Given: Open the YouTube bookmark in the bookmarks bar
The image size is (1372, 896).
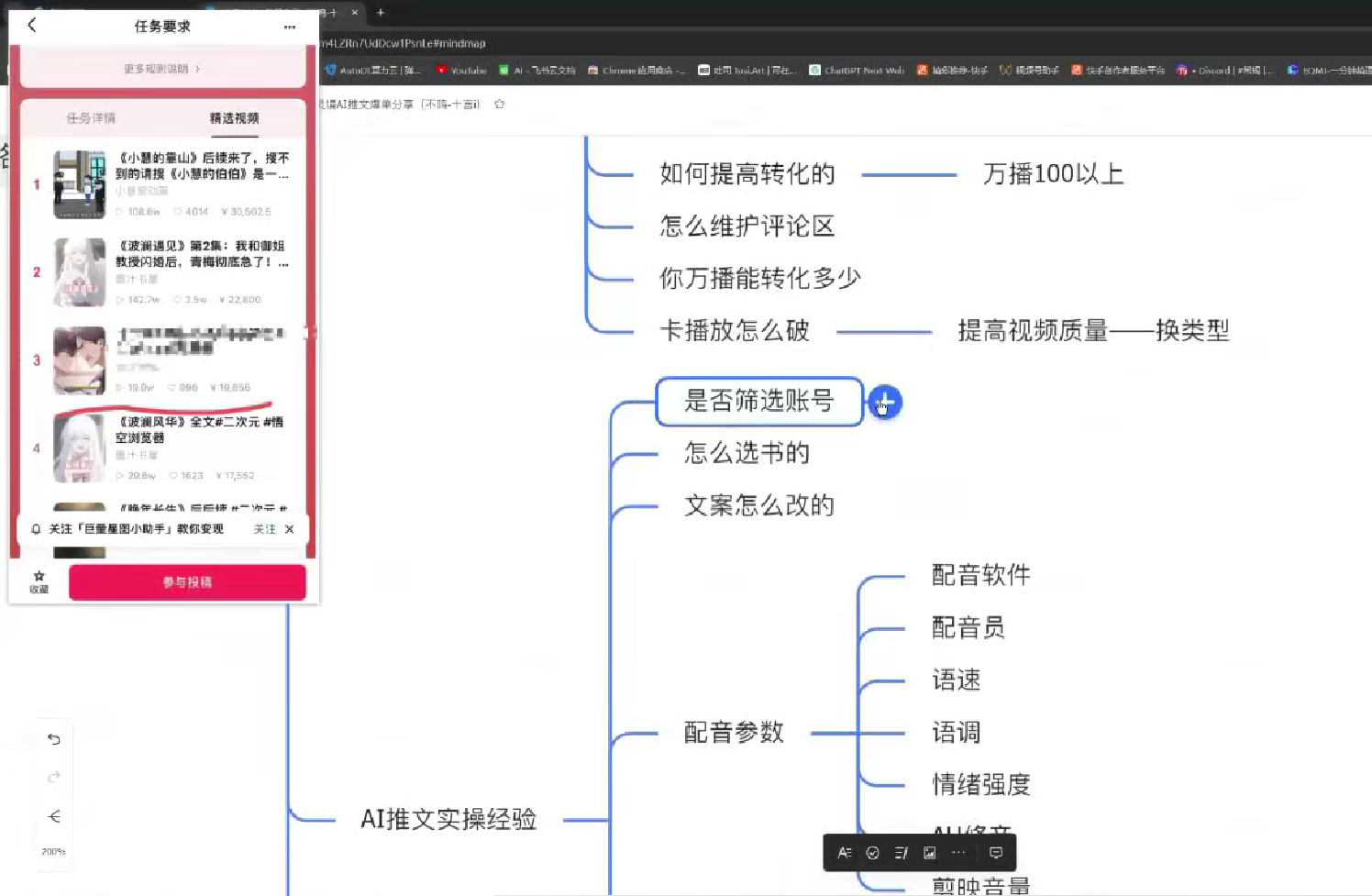Looking at the screenshot, I should click(x=461, y=70).
